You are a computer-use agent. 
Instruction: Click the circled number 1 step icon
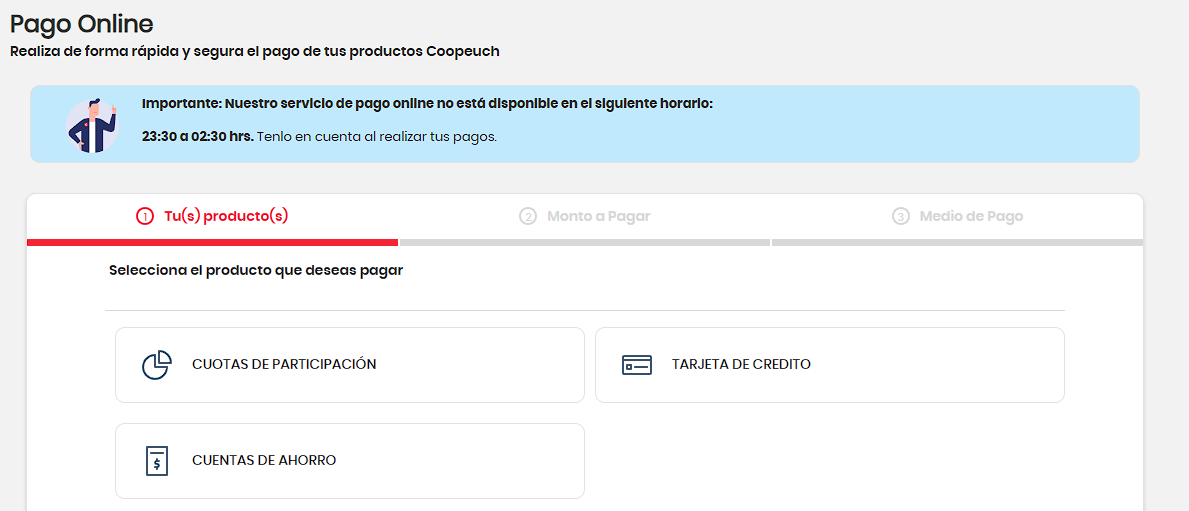click(x=145, y=216)
